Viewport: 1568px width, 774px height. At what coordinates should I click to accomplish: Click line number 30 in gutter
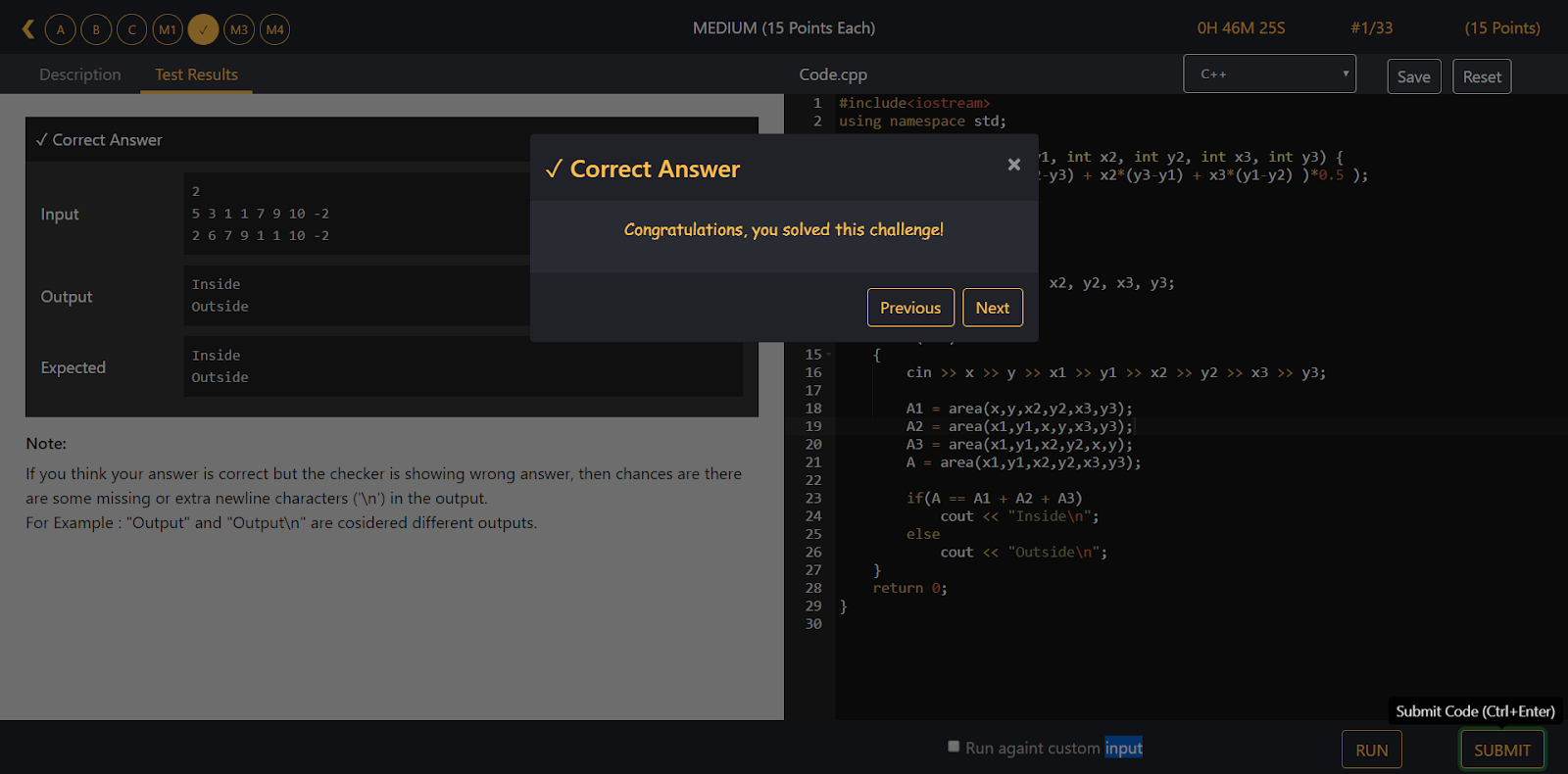(x=813, y=624)
